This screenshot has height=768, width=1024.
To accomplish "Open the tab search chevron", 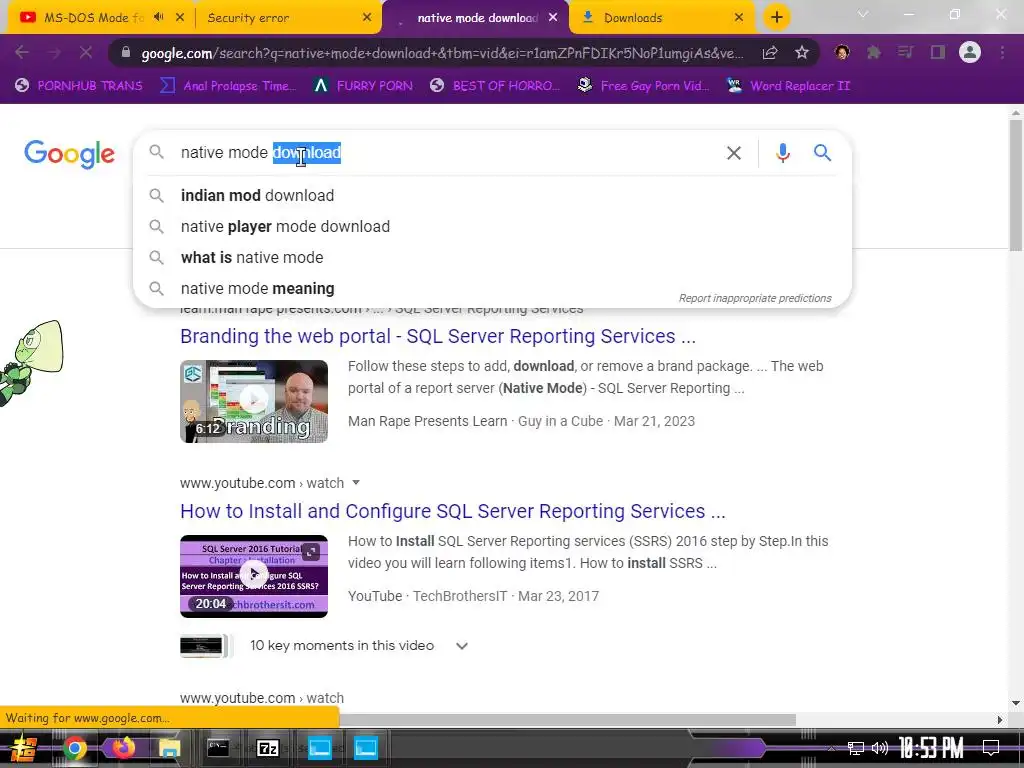I will (x=863, y=14).
